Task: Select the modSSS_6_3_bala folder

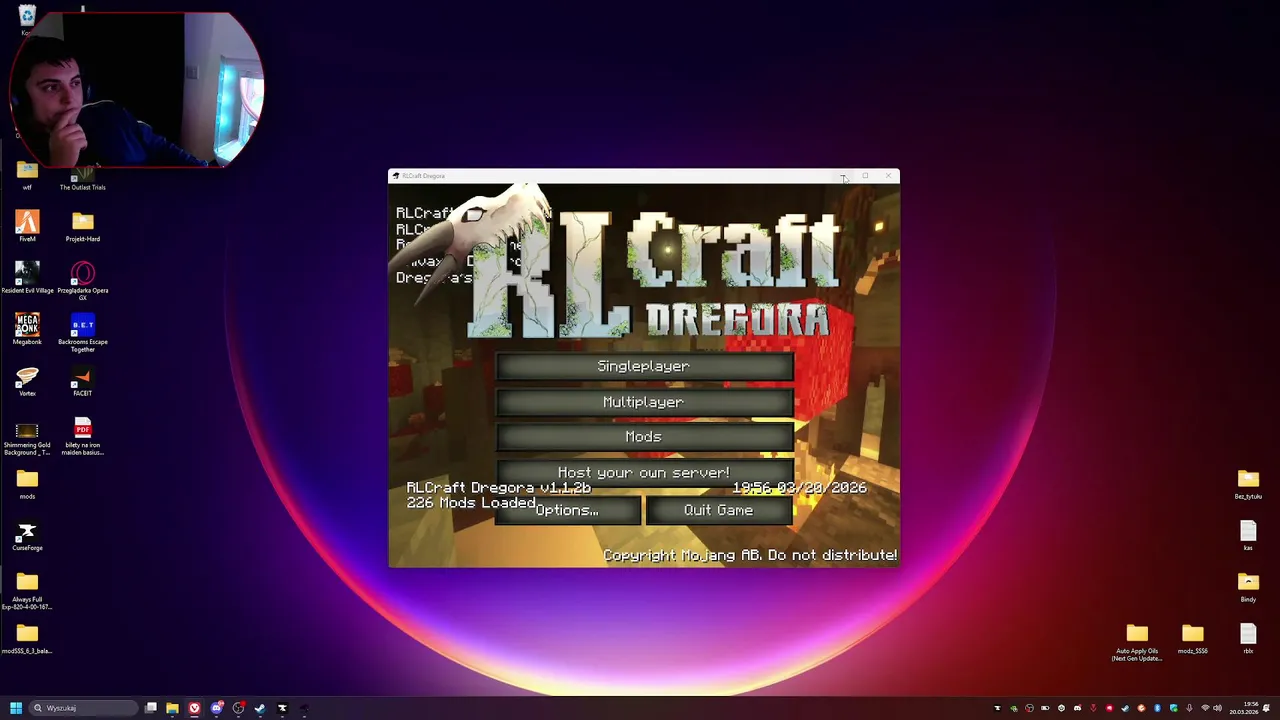Action: 27,638
